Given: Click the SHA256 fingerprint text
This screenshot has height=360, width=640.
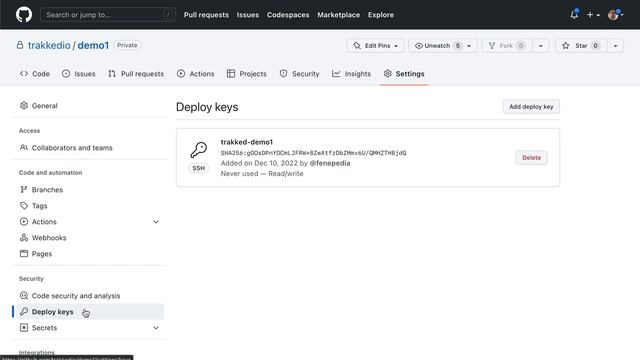Looking at the screenshot, I should [x=313, y=153].
